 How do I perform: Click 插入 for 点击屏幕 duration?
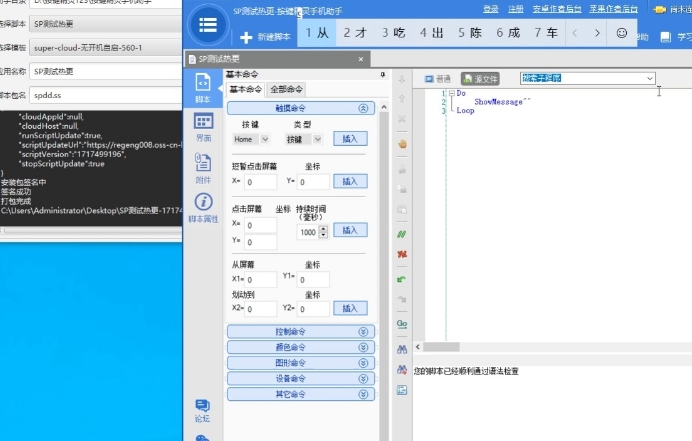pos(350,230)
